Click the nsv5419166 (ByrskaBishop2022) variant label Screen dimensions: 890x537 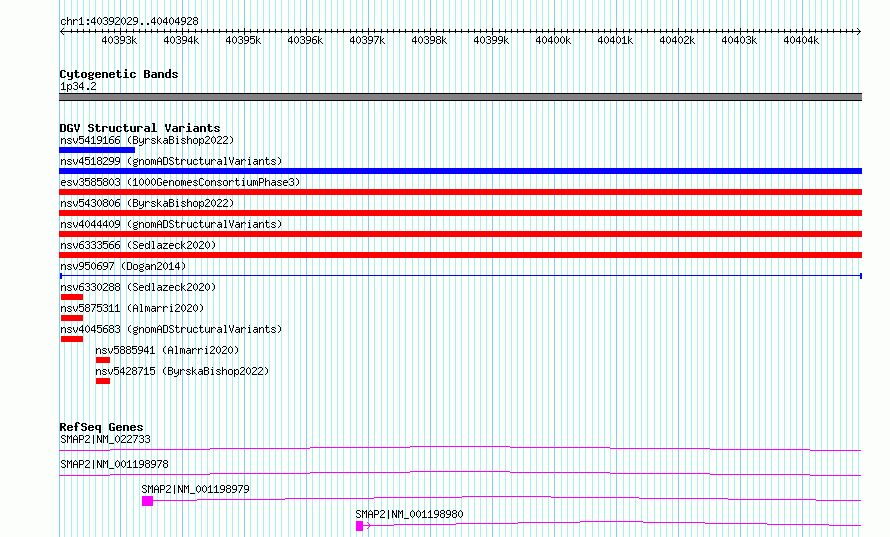pos(147,140)
